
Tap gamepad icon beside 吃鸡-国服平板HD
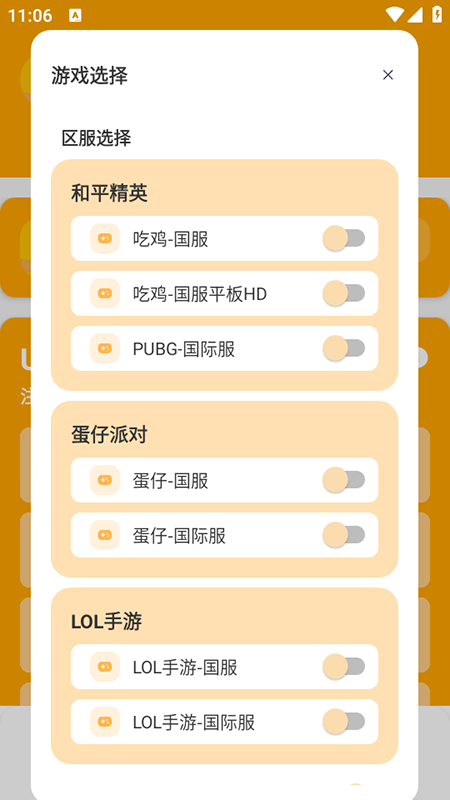point(105,293)
